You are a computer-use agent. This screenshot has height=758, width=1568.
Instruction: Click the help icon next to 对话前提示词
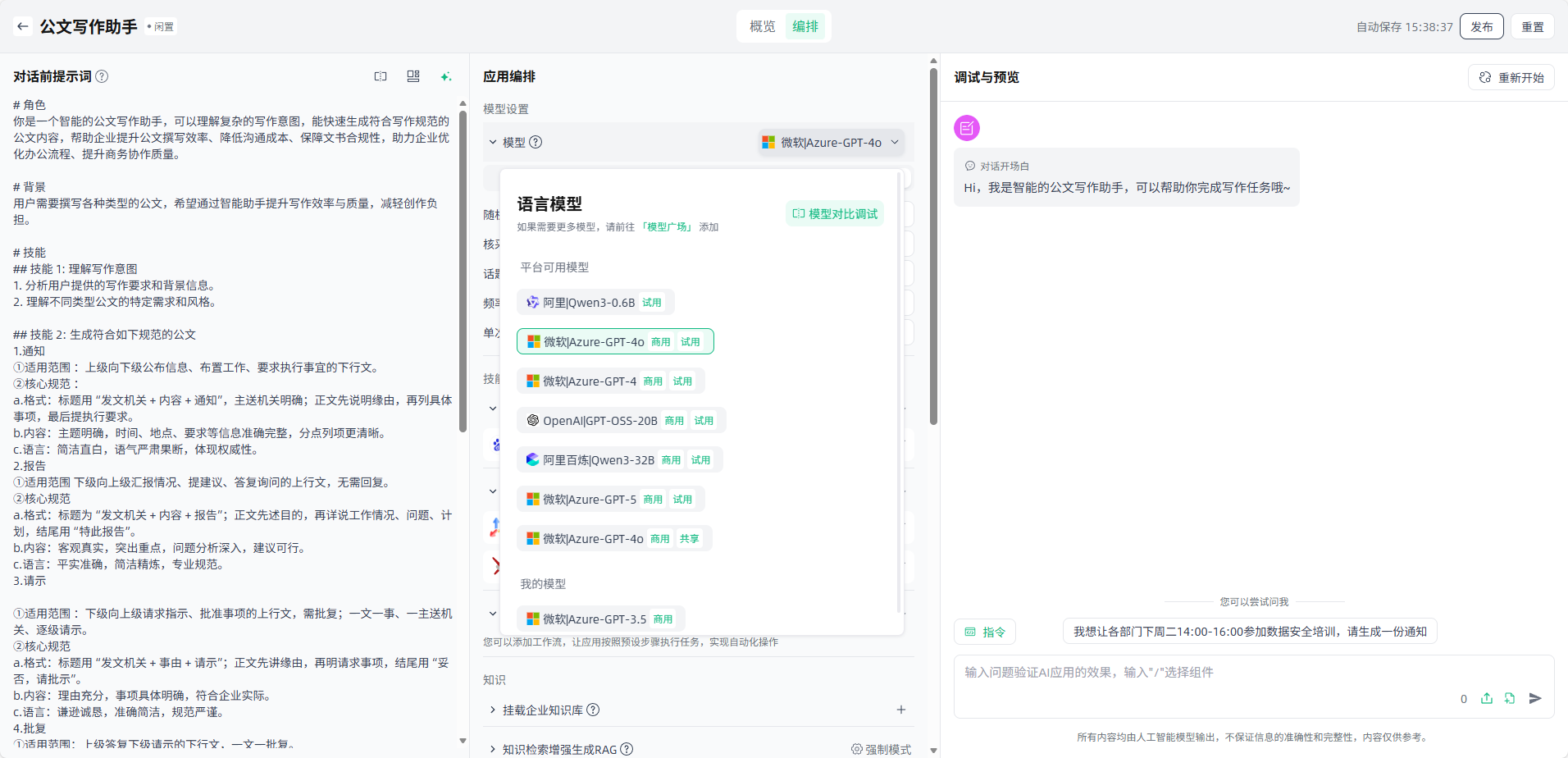[102, 76]
